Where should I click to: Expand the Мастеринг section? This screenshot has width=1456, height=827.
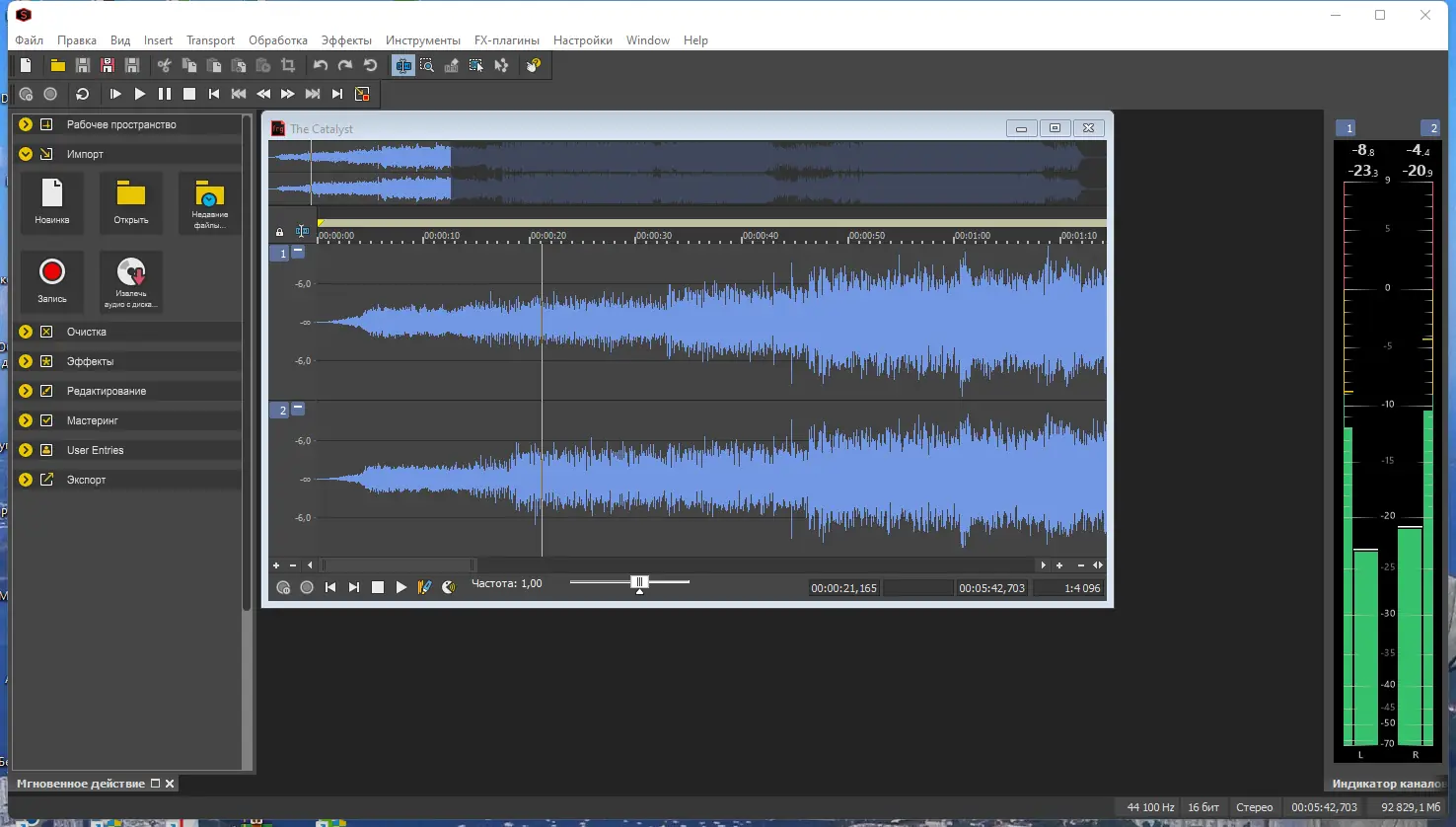click(26, 420)
